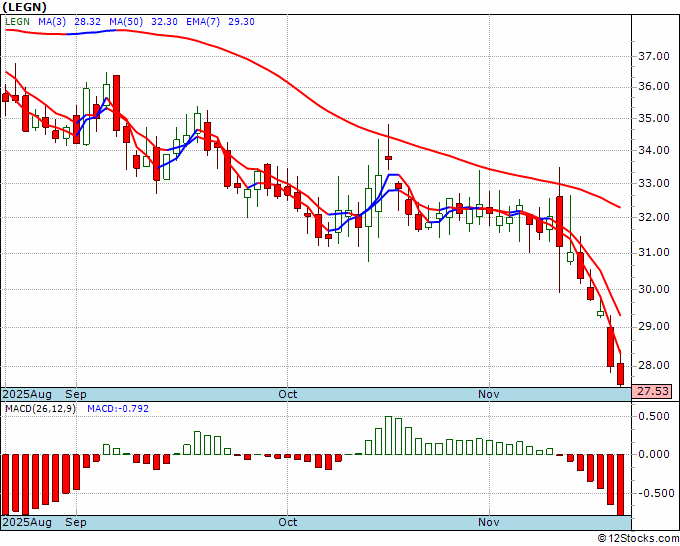
Task: Click the 35.00 price axis label
Action: tap(654, 118)
